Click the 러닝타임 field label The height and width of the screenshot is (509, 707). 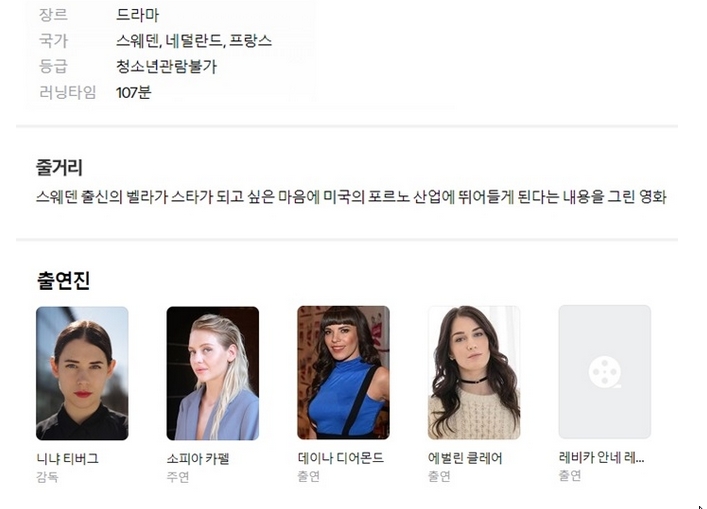click(68, 92)
